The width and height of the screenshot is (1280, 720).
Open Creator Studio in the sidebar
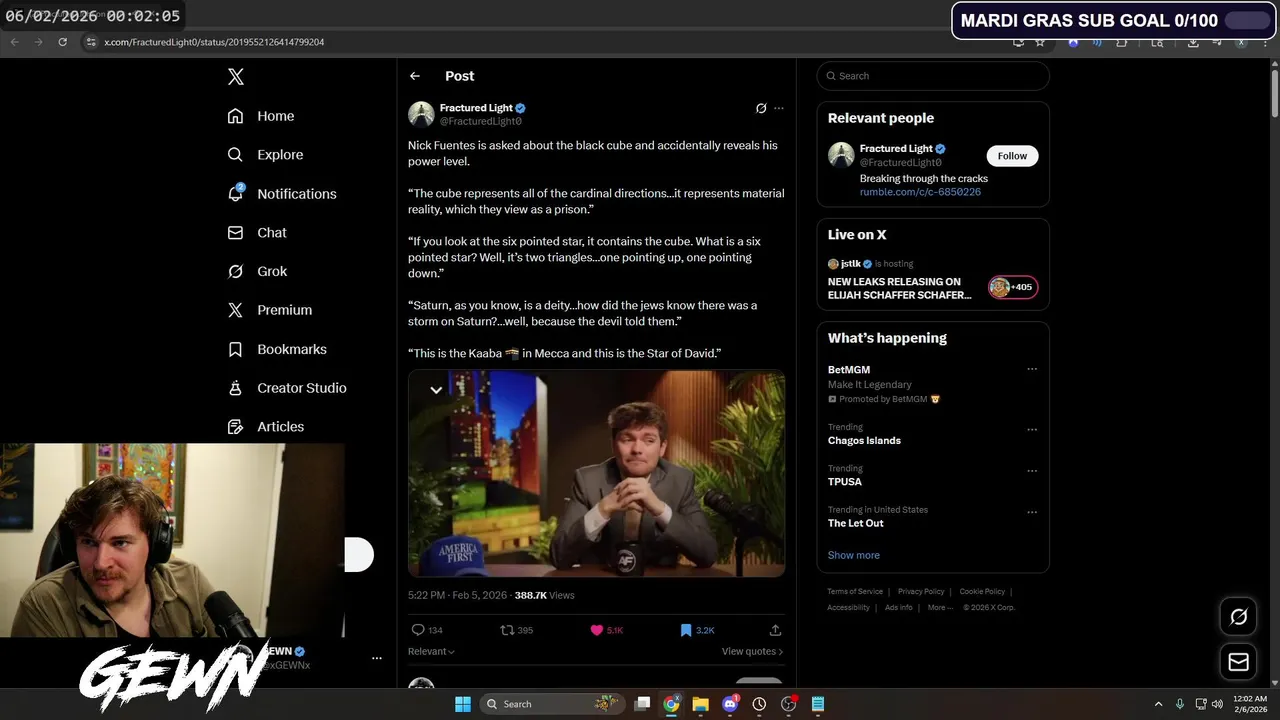pos(287,388)
